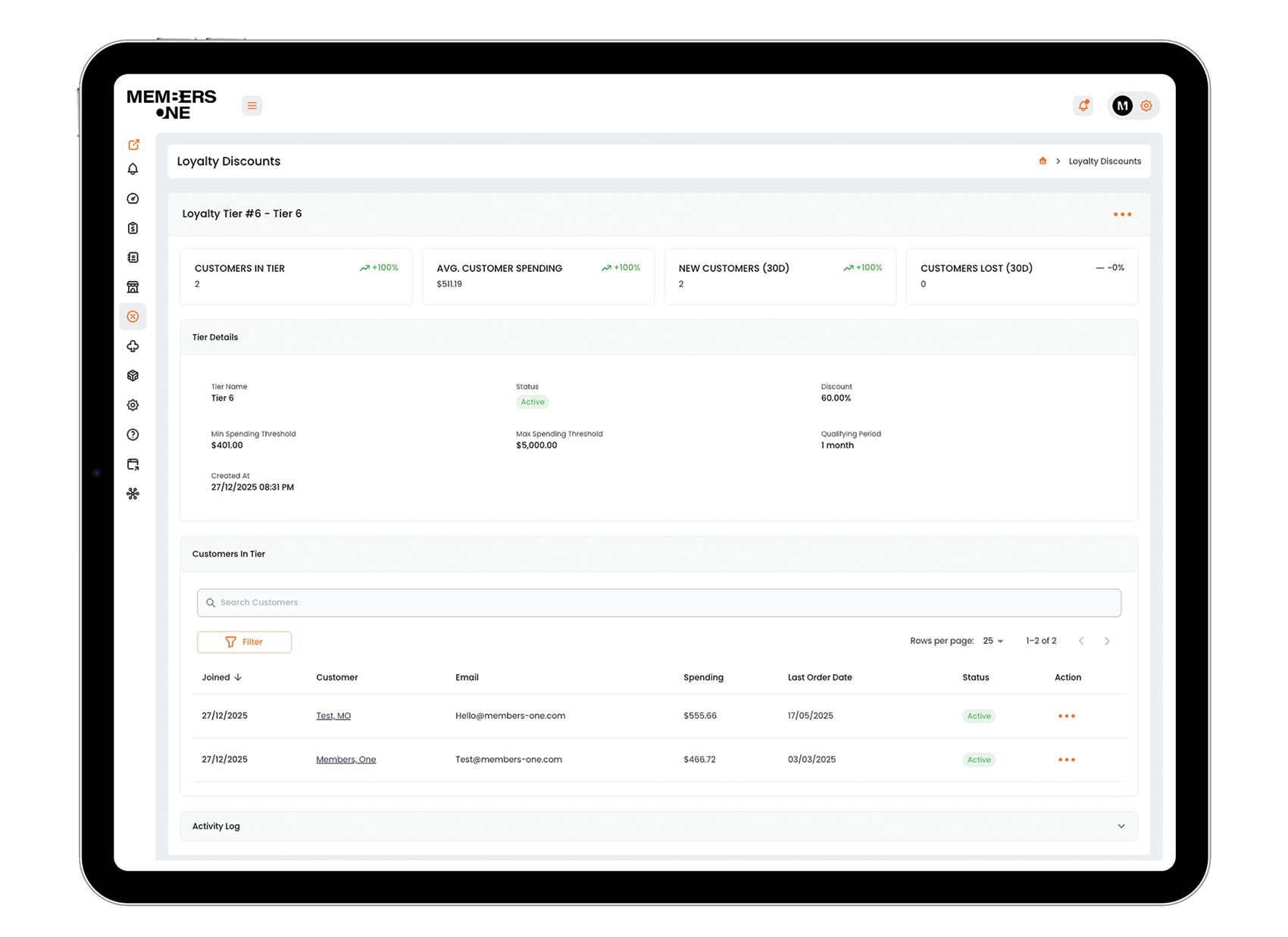The width and height of the screenshot is (1288, 937).
Task: Open the billing clipboard icon in sidebar
Action: [x=133, y=227]
